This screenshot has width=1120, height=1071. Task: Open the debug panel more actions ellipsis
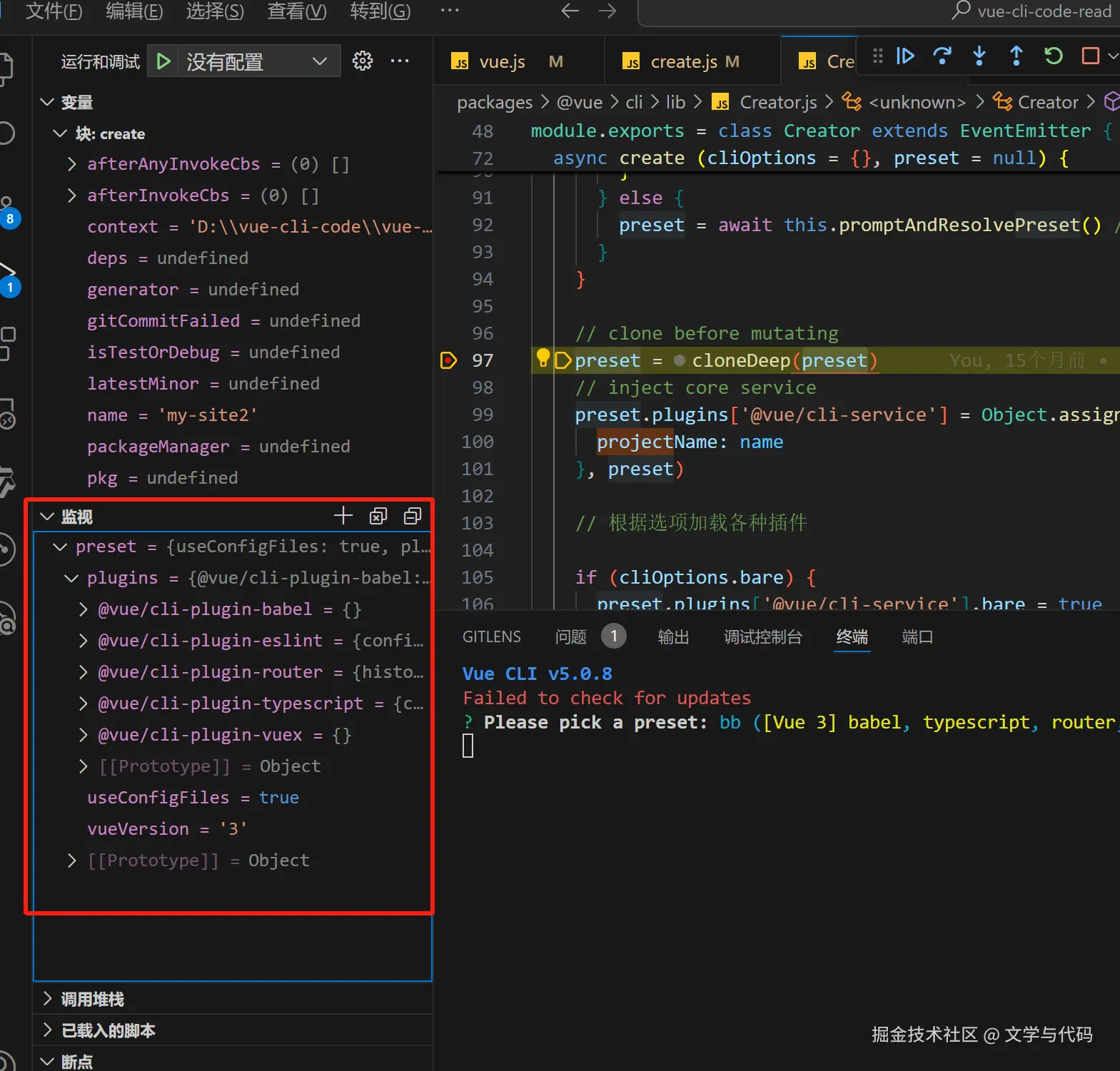[400, 61]
